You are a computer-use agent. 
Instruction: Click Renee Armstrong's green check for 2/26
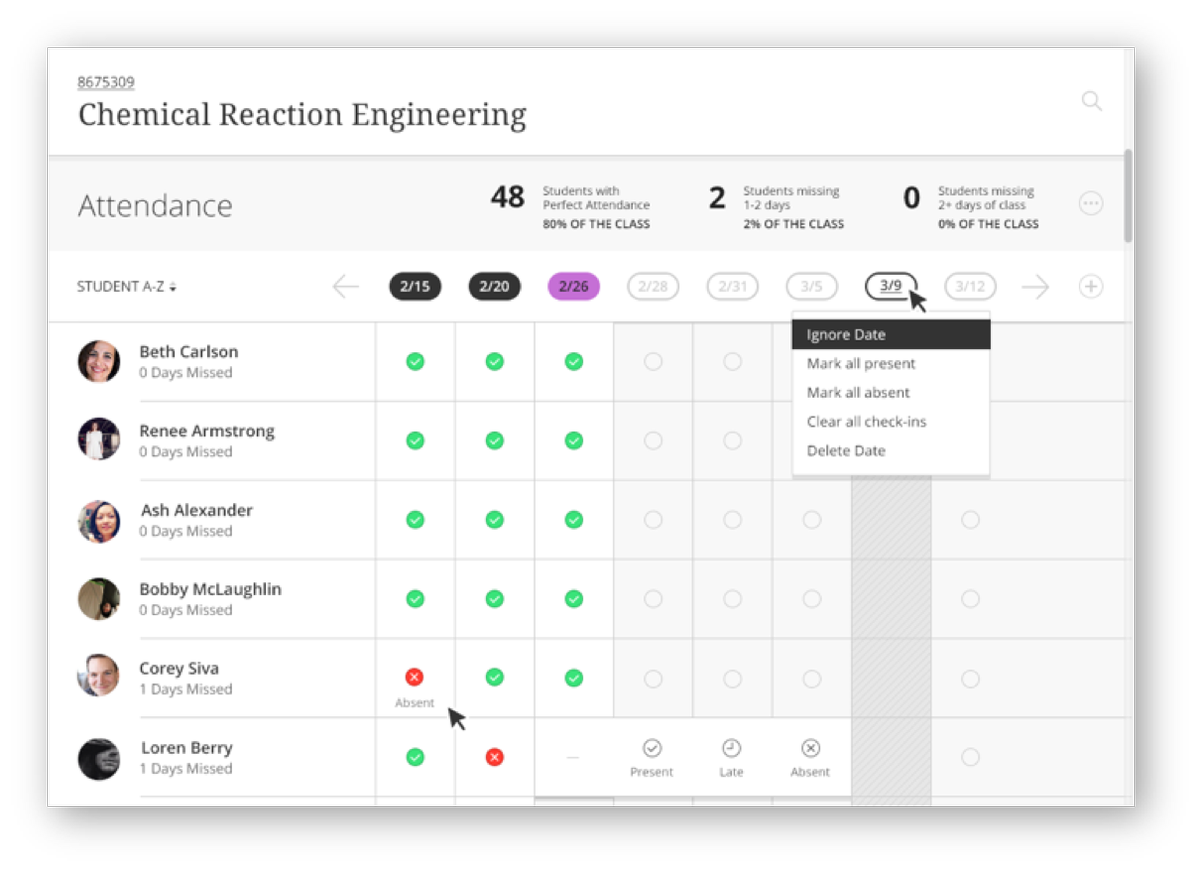574,440
